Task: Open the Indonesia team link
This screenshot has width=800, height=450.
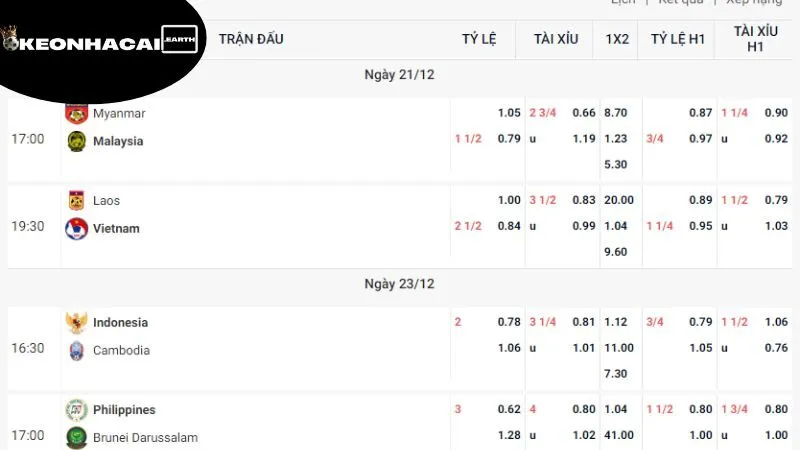Action: [120, 322]
